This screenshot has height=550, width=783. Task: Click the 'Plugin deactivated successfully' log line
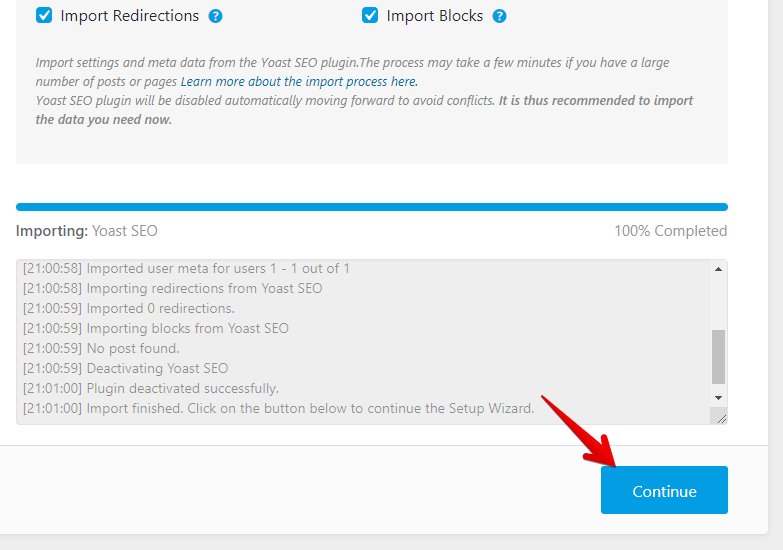click(151, 388)
